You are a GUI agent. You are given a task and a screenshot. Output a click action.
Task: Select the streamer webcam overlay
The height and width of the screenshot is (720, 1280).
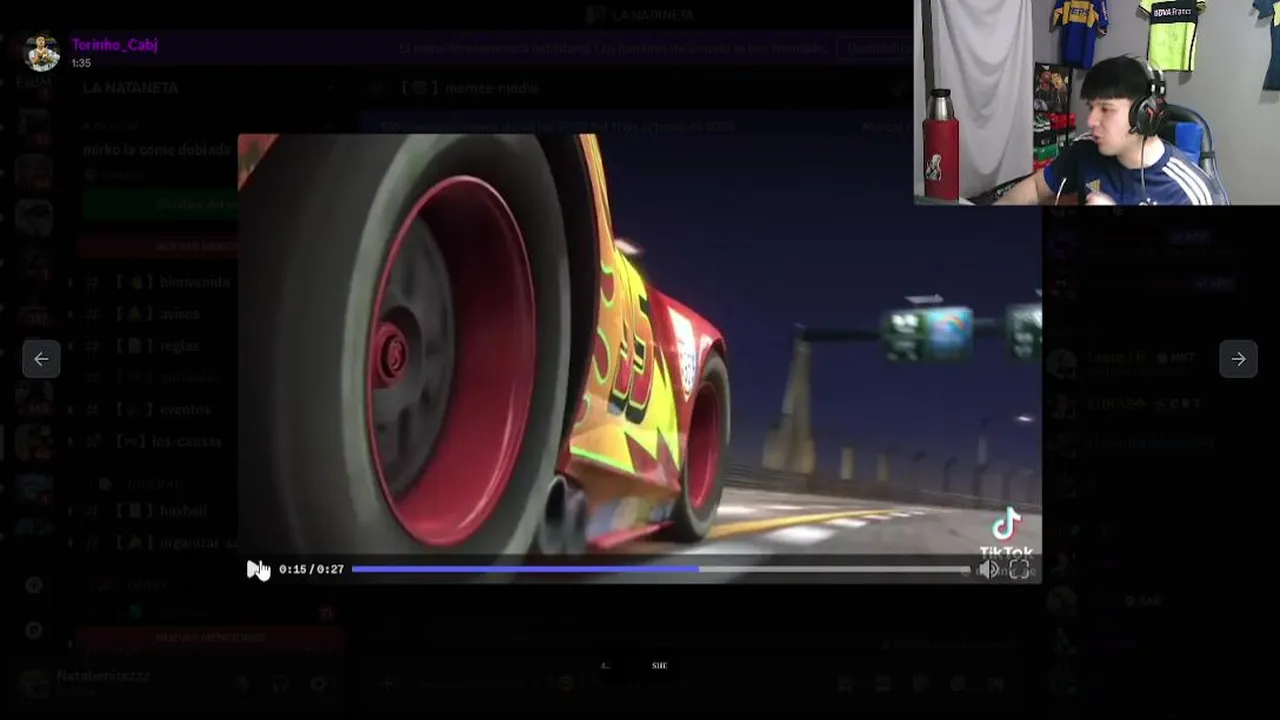tap(1097, 102)
